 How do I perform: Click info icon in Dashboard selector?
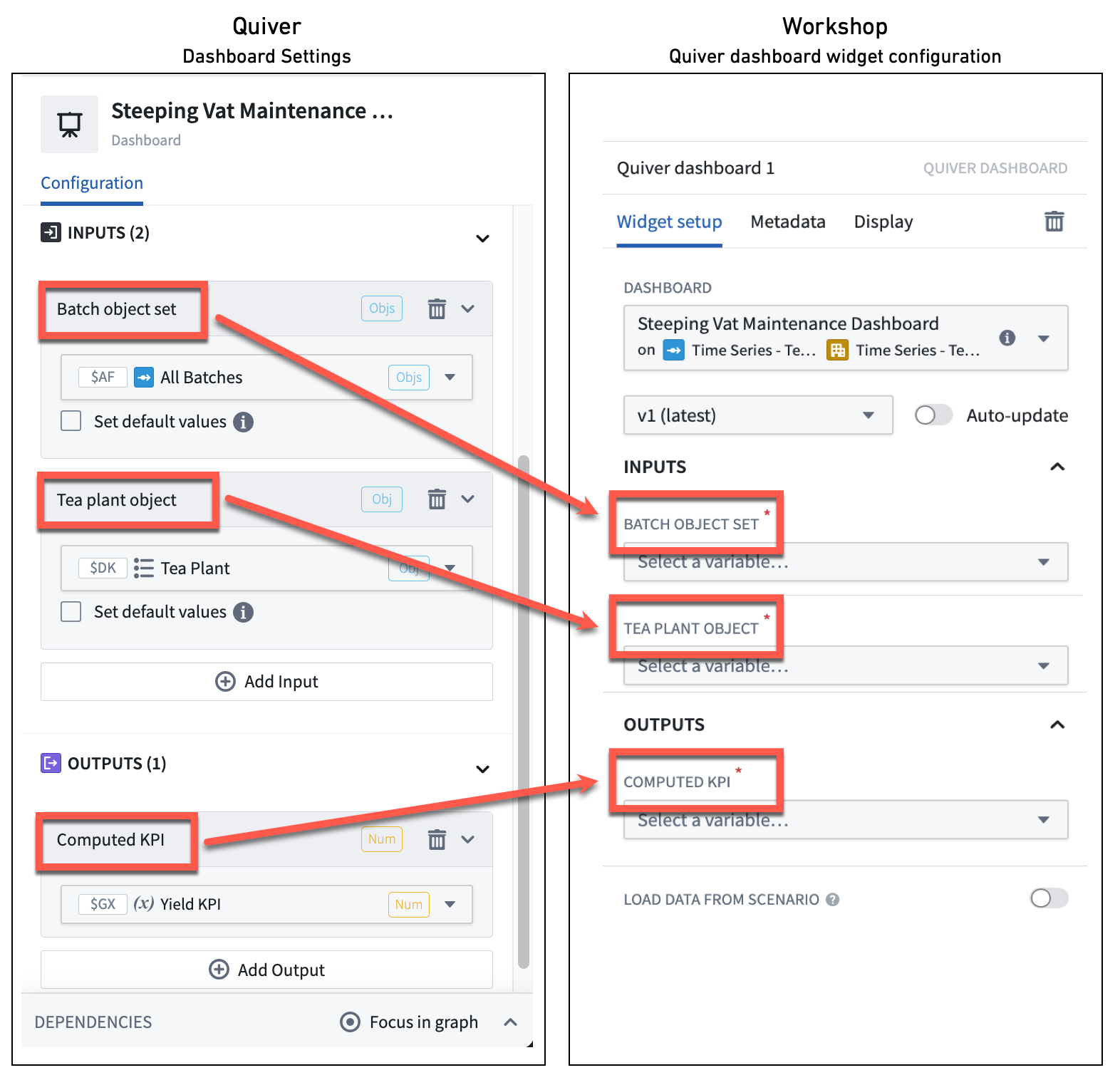(1007, 338)
